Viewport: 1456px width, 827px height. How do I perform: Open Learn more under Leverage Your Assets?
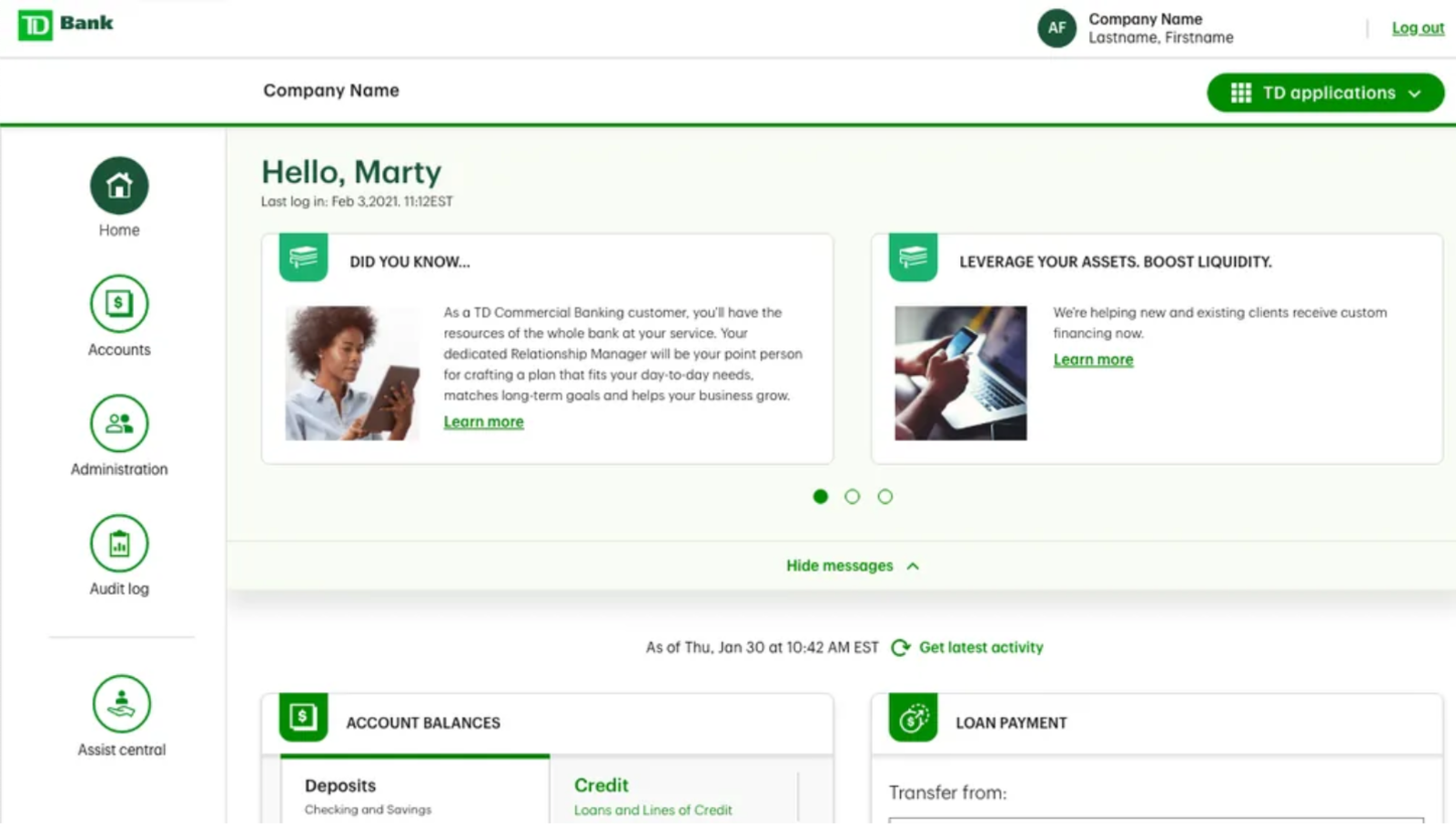click(1093, 360)
